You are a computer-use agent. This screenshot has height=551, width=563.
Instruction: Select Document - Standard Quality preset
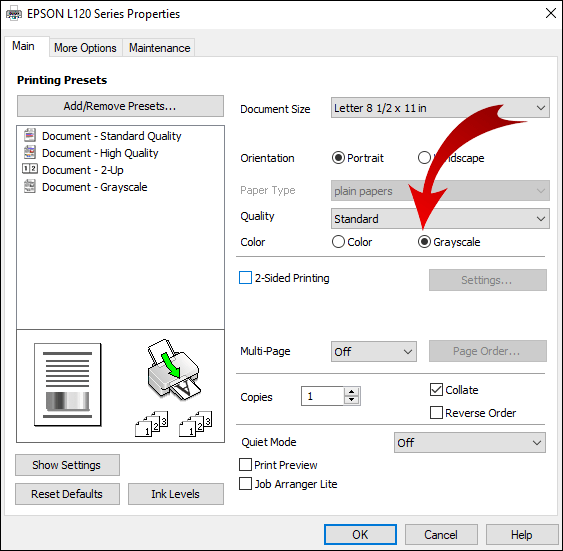111,136
